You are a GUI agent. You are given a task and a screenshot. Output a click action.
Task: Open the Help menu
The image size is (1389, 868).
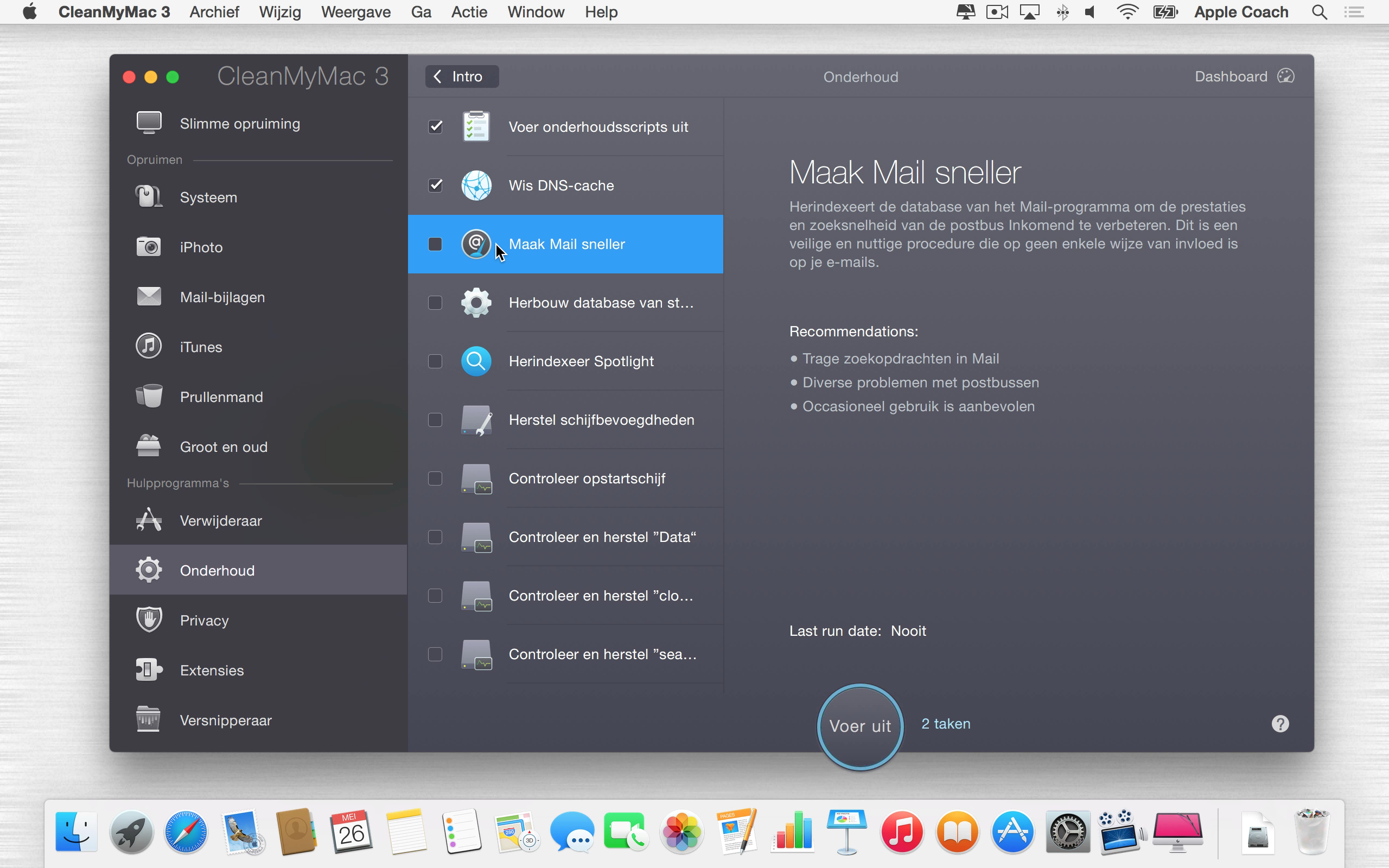pos(601,12)
